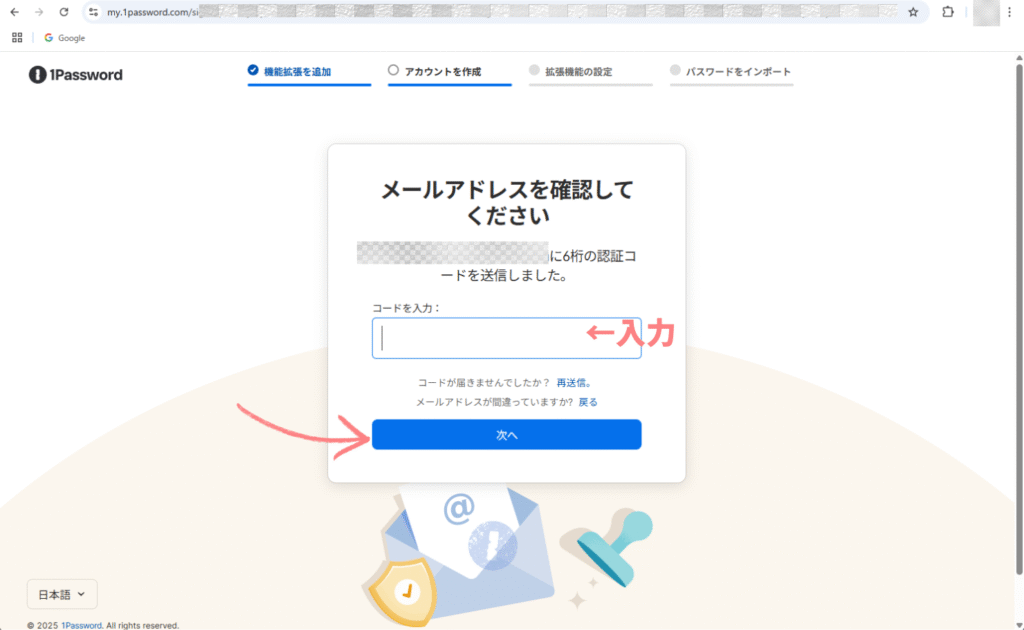The image size is (1024, 630).
Task: Click the 再送信 resend code link
Action: [x=571, y=383]
